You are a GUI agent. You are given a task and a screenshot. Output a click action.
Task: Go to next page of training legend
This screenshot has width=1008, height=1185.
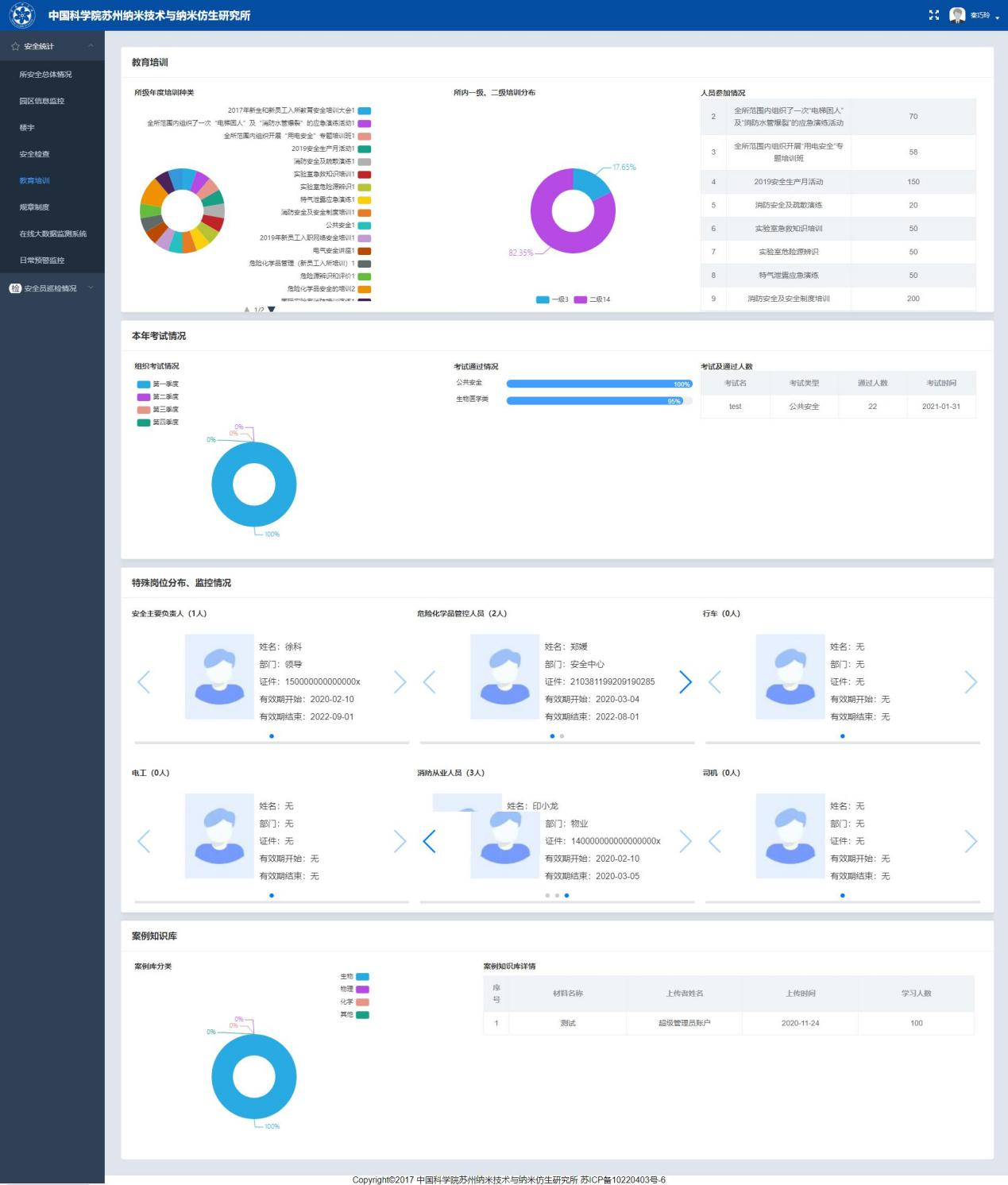tap(272, 309)
